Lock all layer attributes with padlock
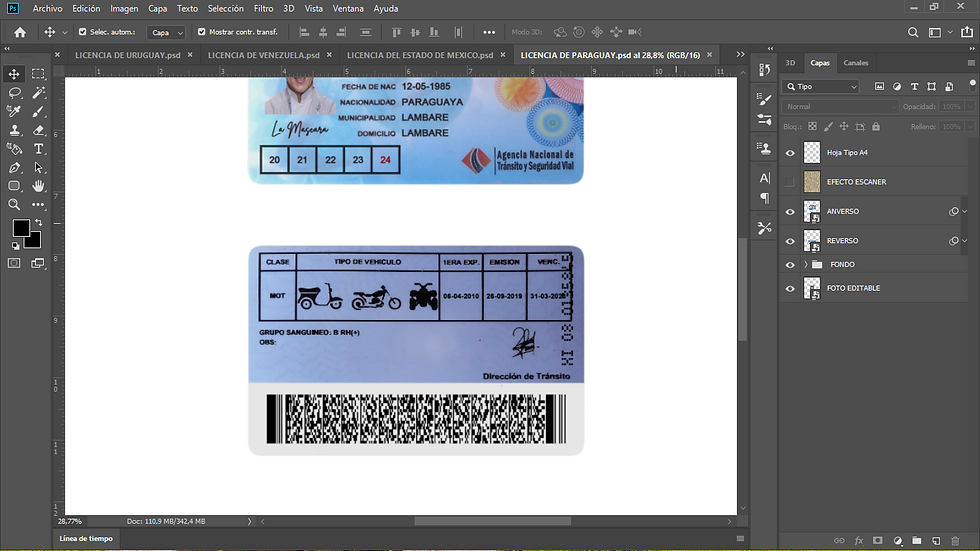The height and width of the screenshot is (551, 980). click(x=876, y=126)
